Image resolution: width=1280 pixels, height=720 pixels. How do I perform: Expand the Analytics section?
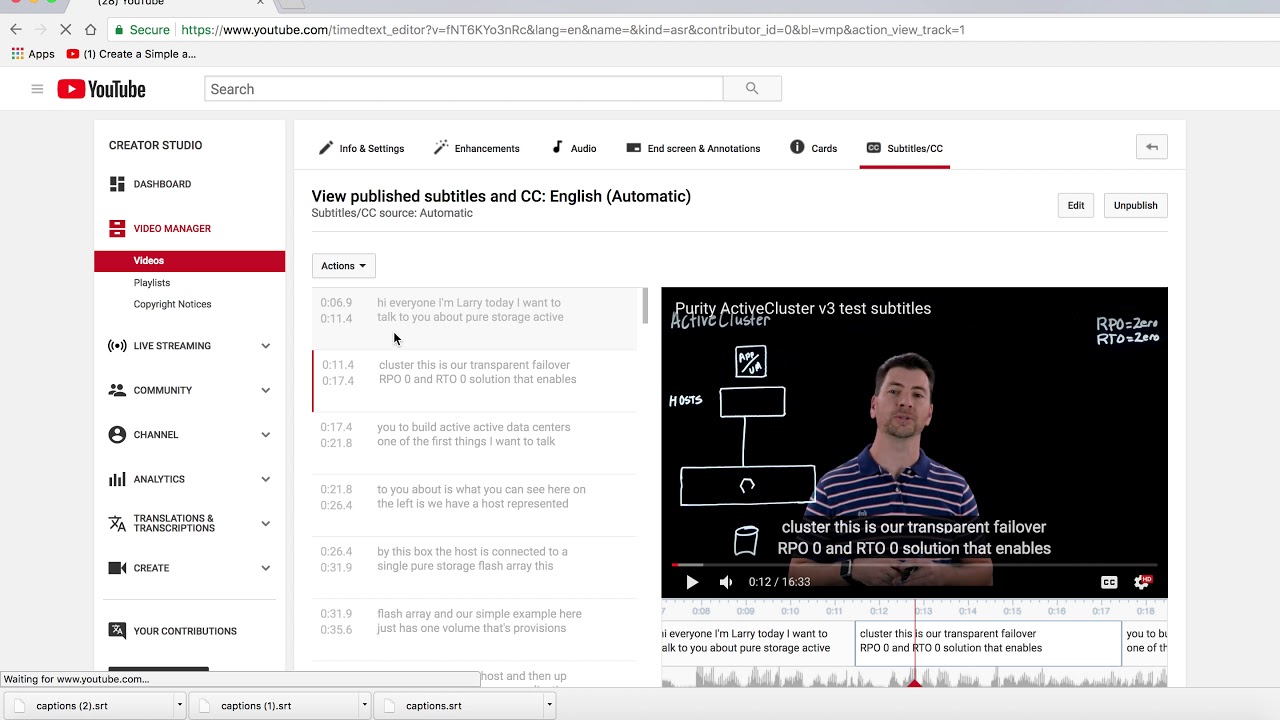tap(266, 479)
